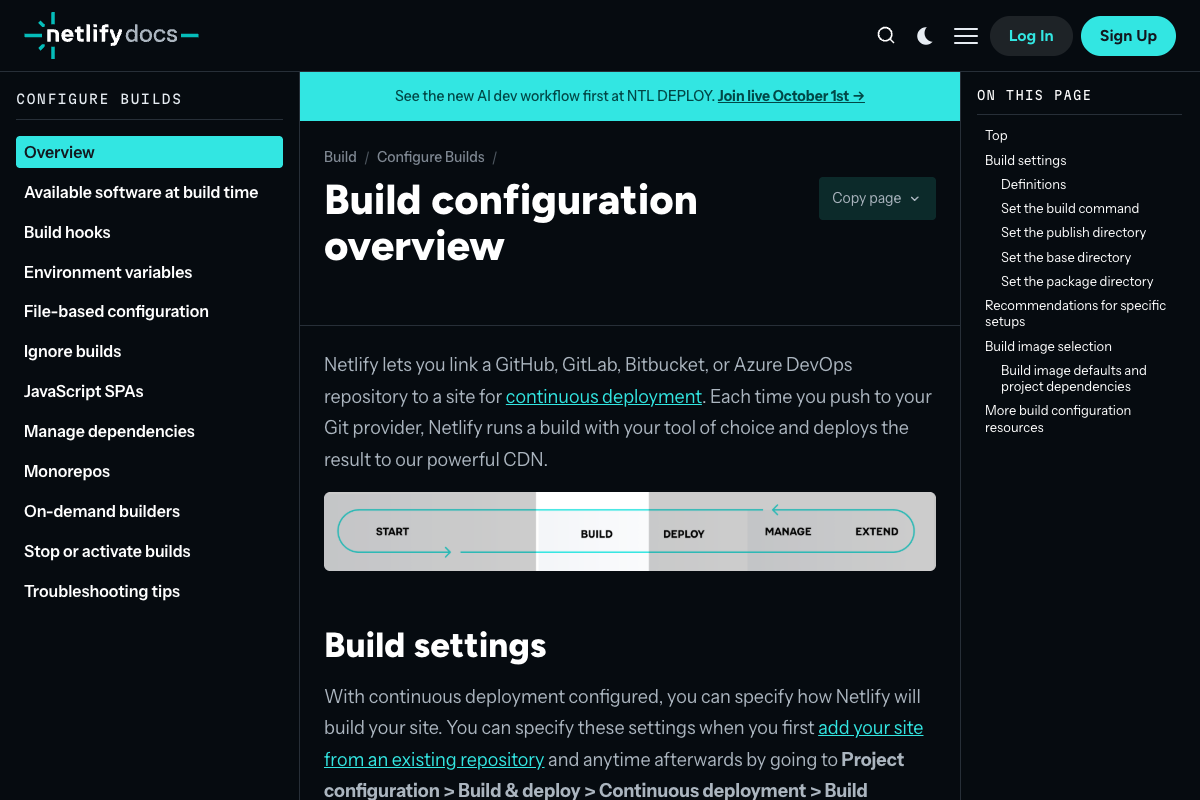The image size is (1200, 800).
Task: Click the Netlify docs logo
Action: click(111, 35)
